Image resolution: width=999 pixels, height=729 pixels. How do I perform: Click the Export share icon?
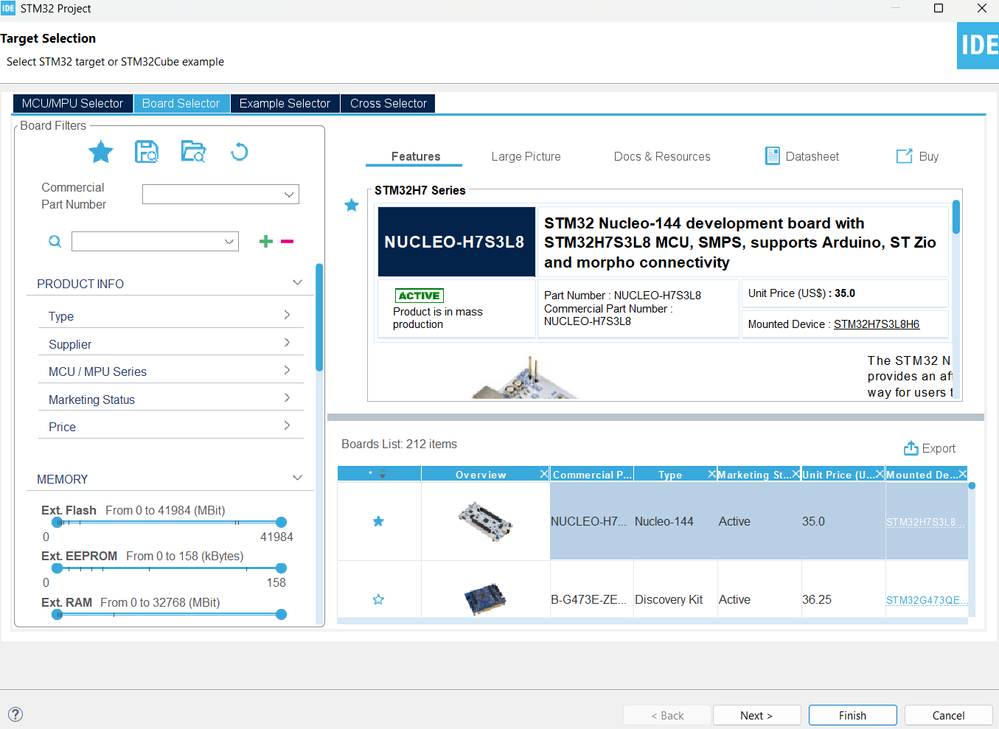[910, 449]
